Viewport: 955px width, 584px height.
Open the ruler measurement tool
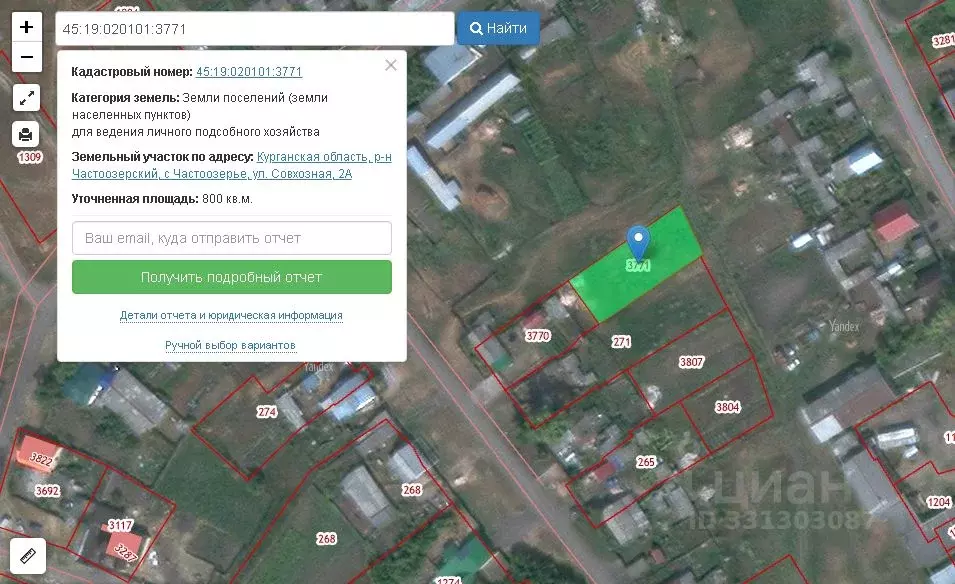[28, 555]
